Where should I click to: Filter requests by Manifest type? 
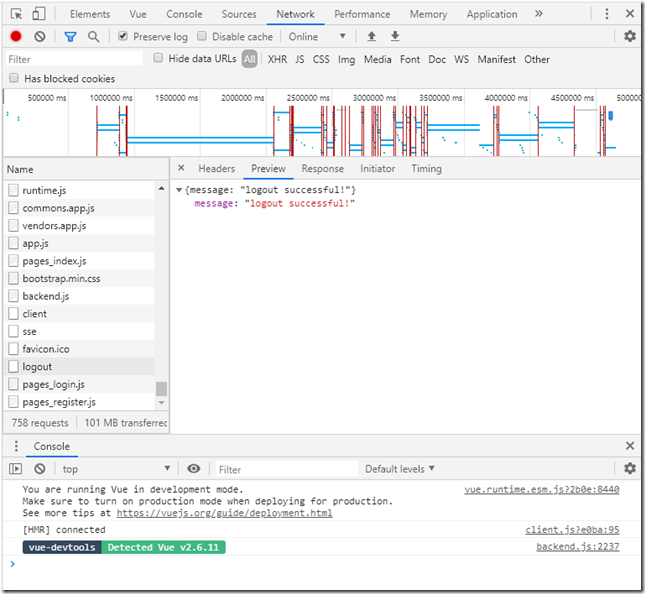pyautogui.click(x=496, y=59)
